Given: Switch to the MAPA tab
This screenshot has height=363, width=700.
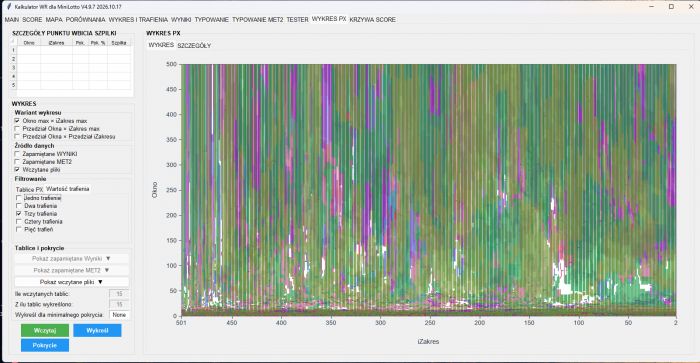Looking at the screenshot, I should point(54,20).
